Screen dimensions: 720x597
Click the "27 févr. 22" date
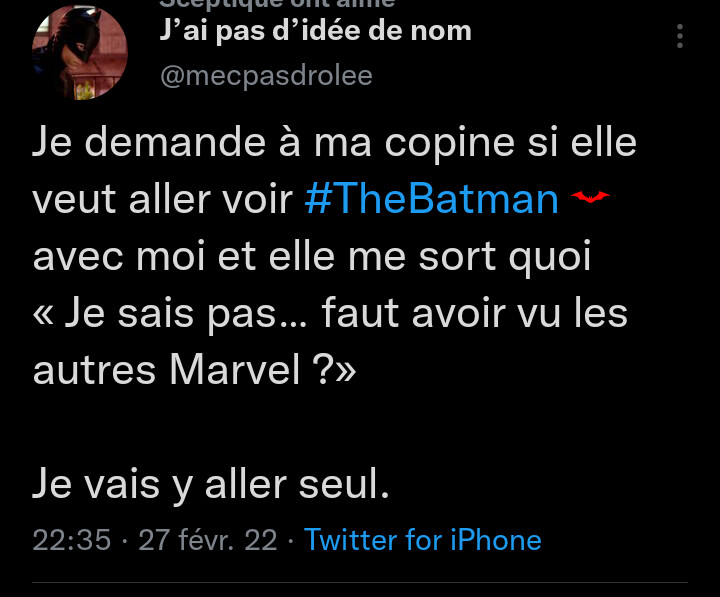pos(207,540)
